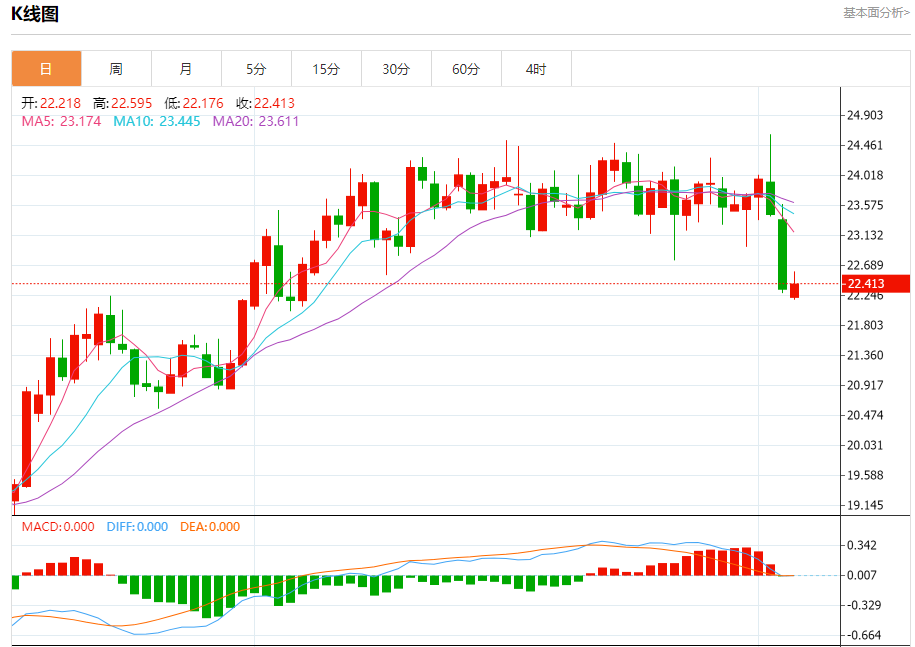Screen dimensions: 915x647
Task: Click the MA10: 23.445 indicator label
Action: tap(157, 121)
